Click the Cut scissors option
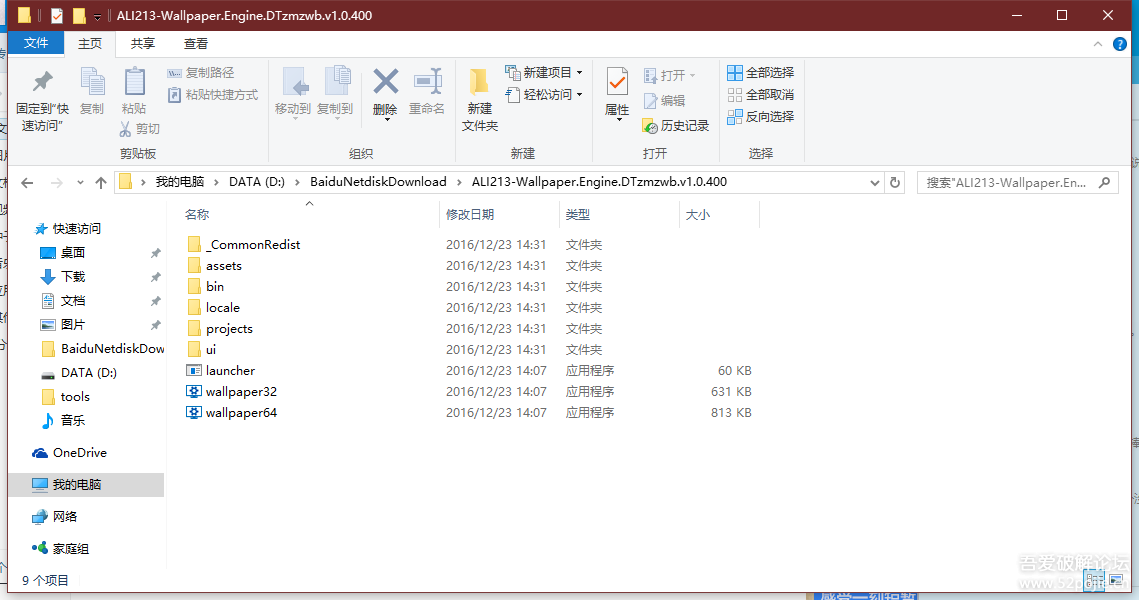This screenshot has height=600, width=1139. click(139, 129)
